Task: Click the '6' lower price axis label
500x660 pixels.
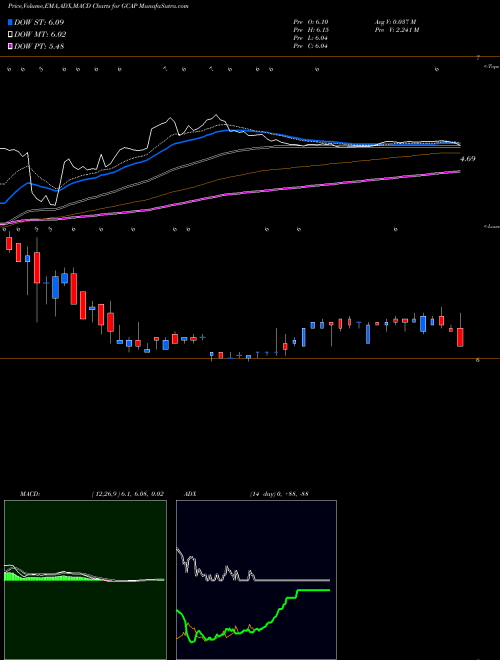Action: click(477, 360)
